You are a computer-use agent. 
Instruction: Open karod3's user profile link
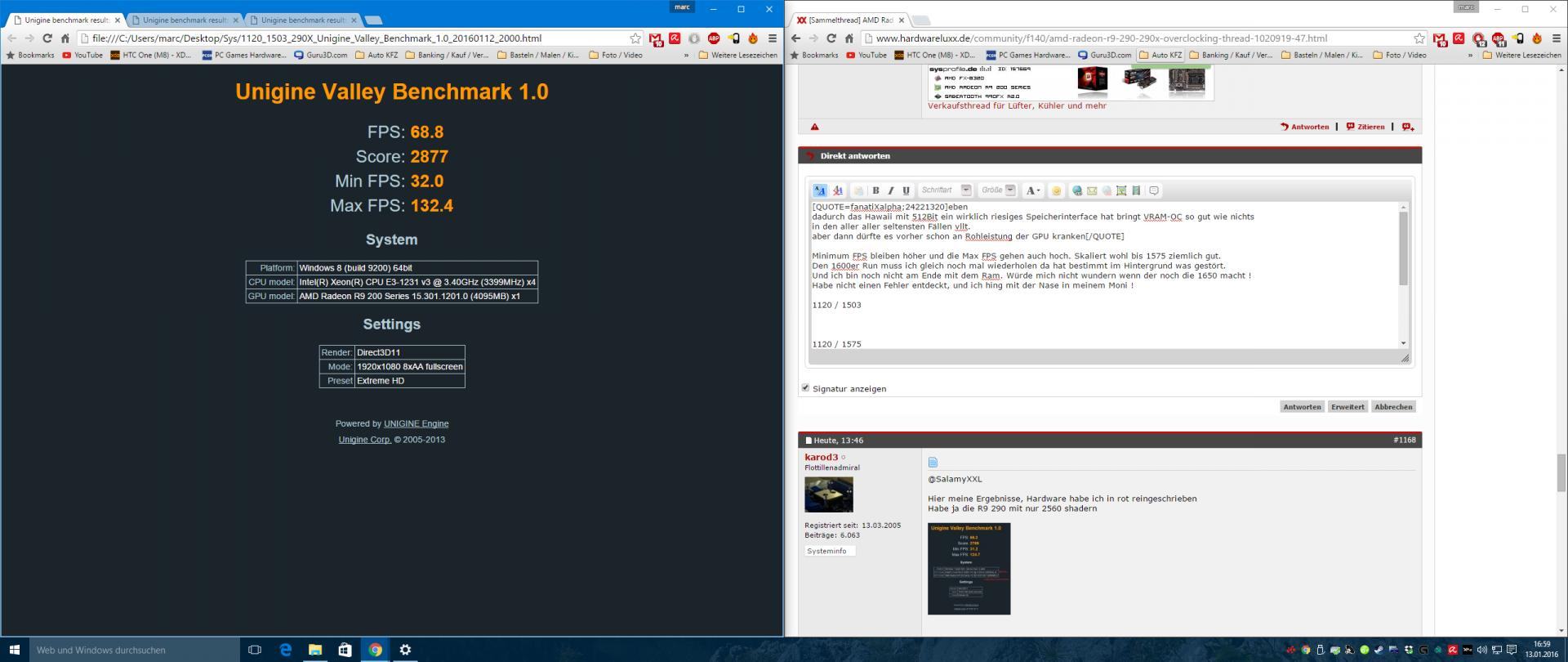coord(821,457)
